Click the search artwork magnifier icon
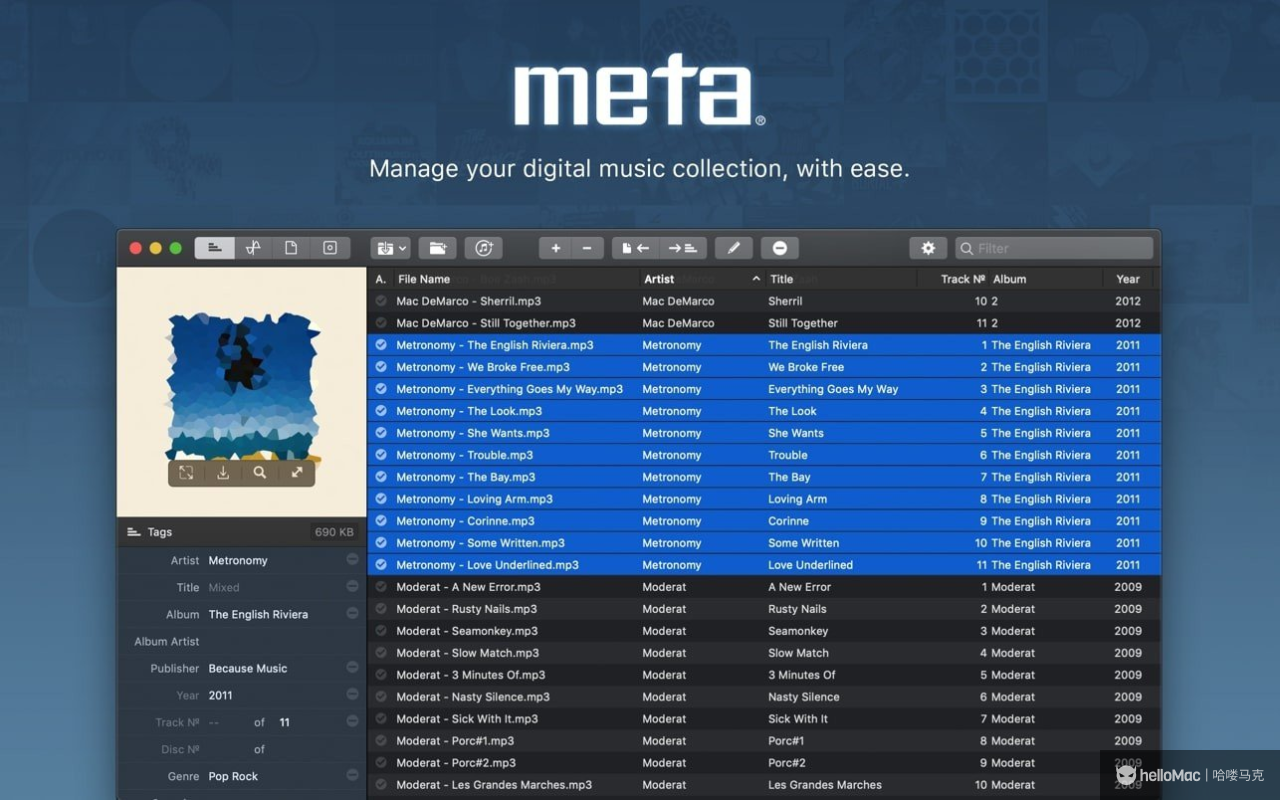This screenshot has height=800, width=1280. 260,473
